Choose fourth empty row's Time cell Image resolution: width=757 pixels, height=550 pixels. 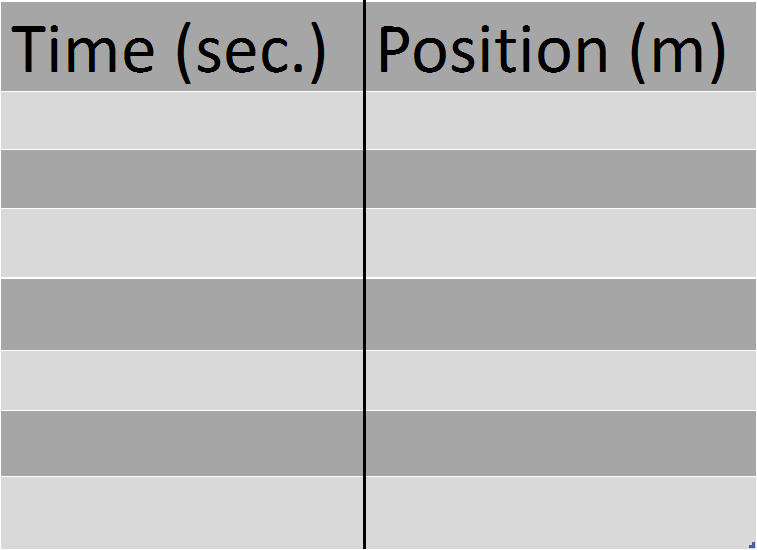[x=181, y=314]
